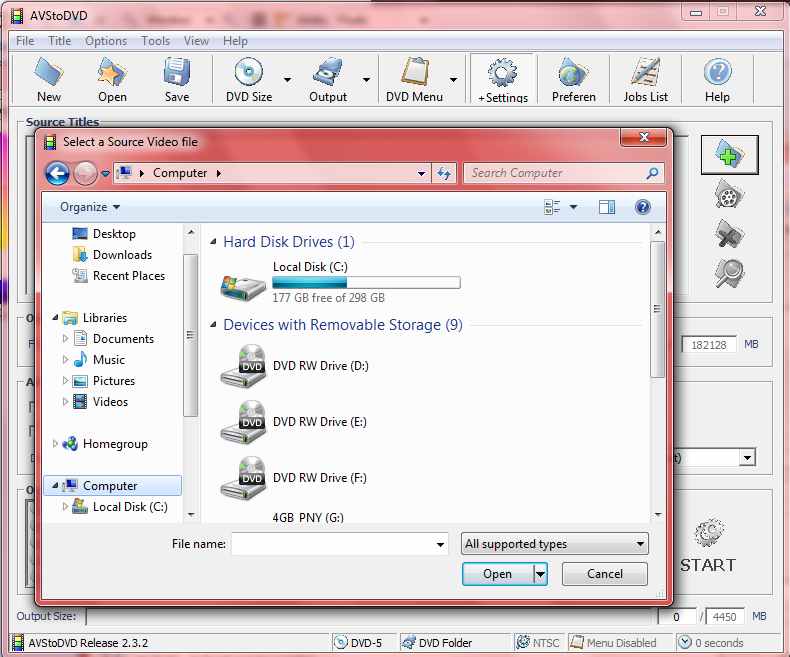Open the Help menu
790x657 pixels.
pyautogui.click(x=235, y=41)
